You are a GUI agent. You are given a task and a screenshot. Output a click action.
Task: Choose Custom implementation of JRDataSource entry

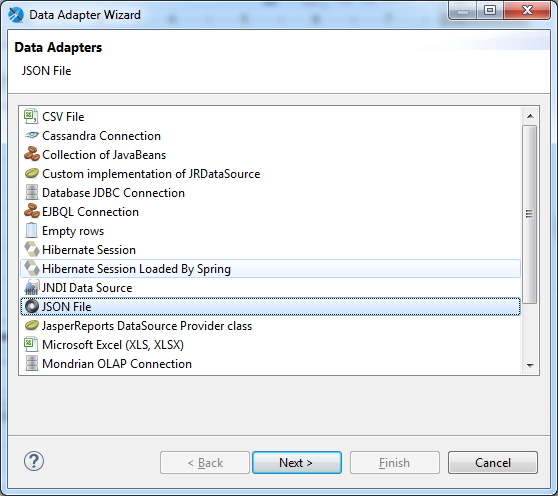(x=151, y=174)
